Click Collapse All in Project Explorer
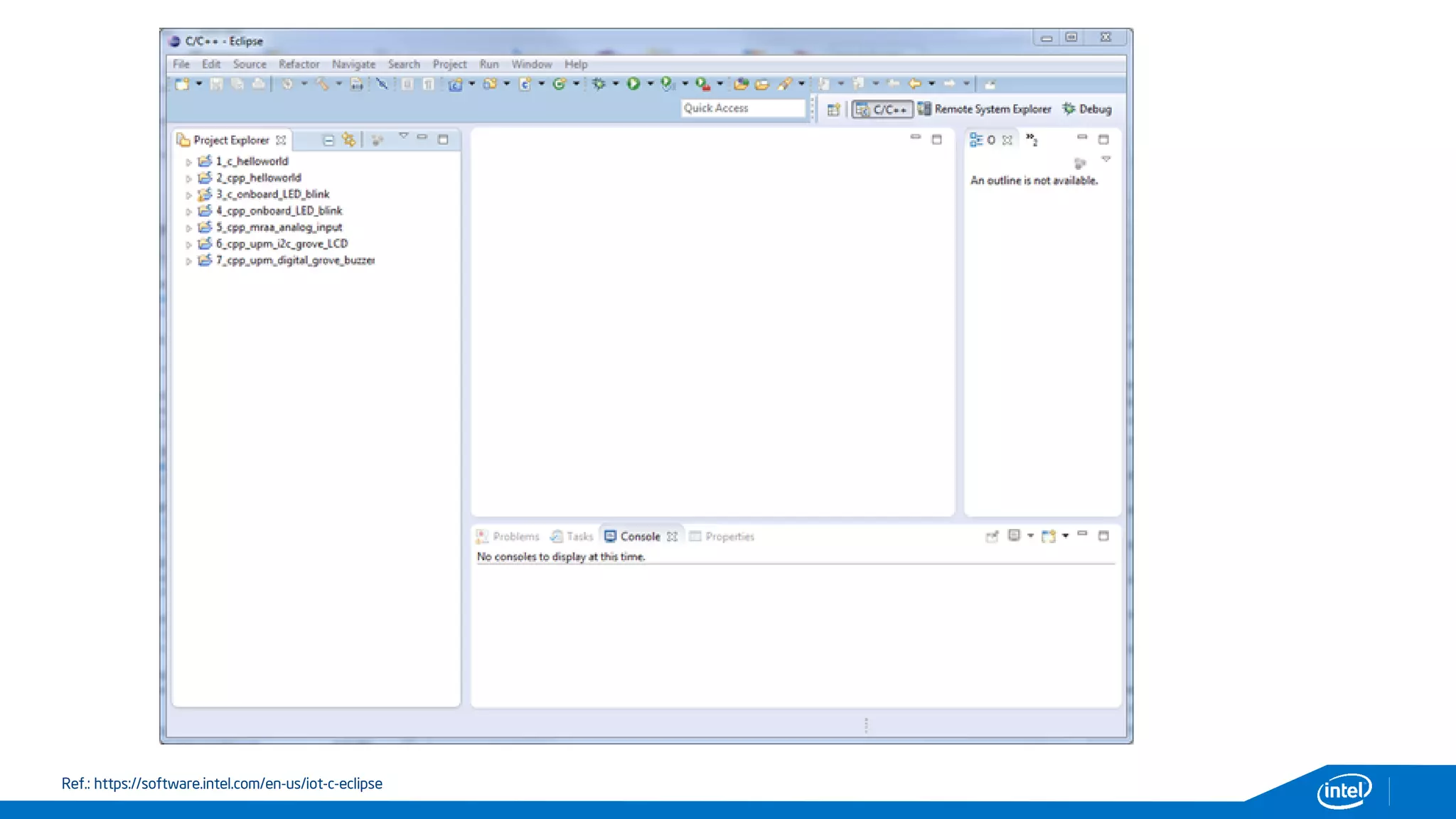The width and height of the screenshot is (1456, 819). click(x=328, y=140)
